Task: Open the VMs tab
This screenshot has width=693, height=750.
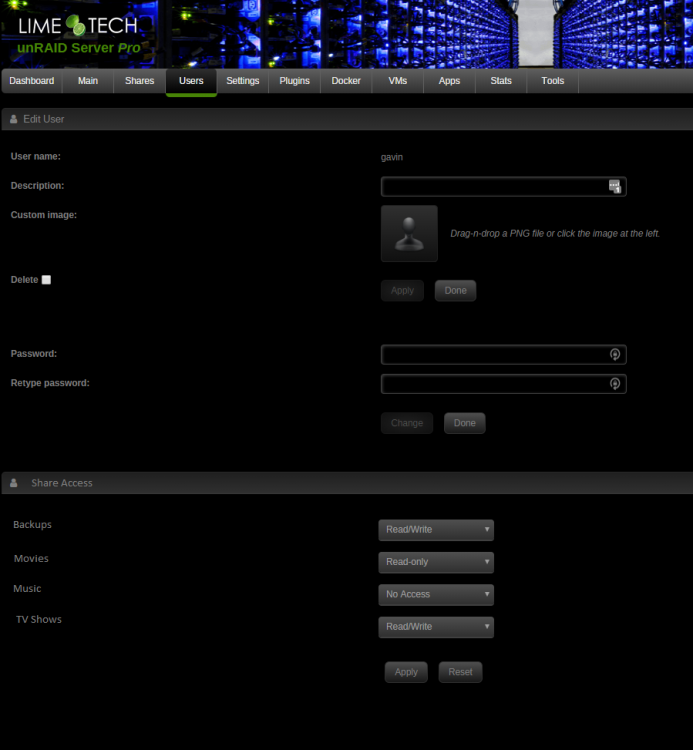Action: tap(398, 81)
